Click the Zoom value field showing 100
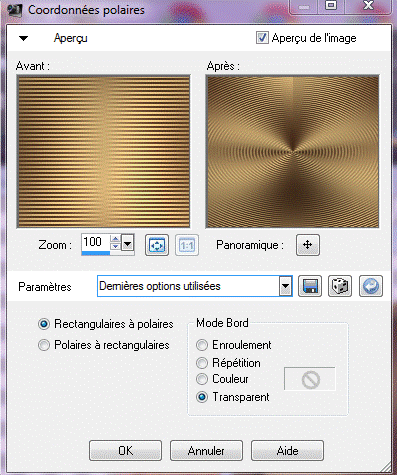Image resolution: width=397 pixels, height=475 pixels. click(x=96, y=242)
